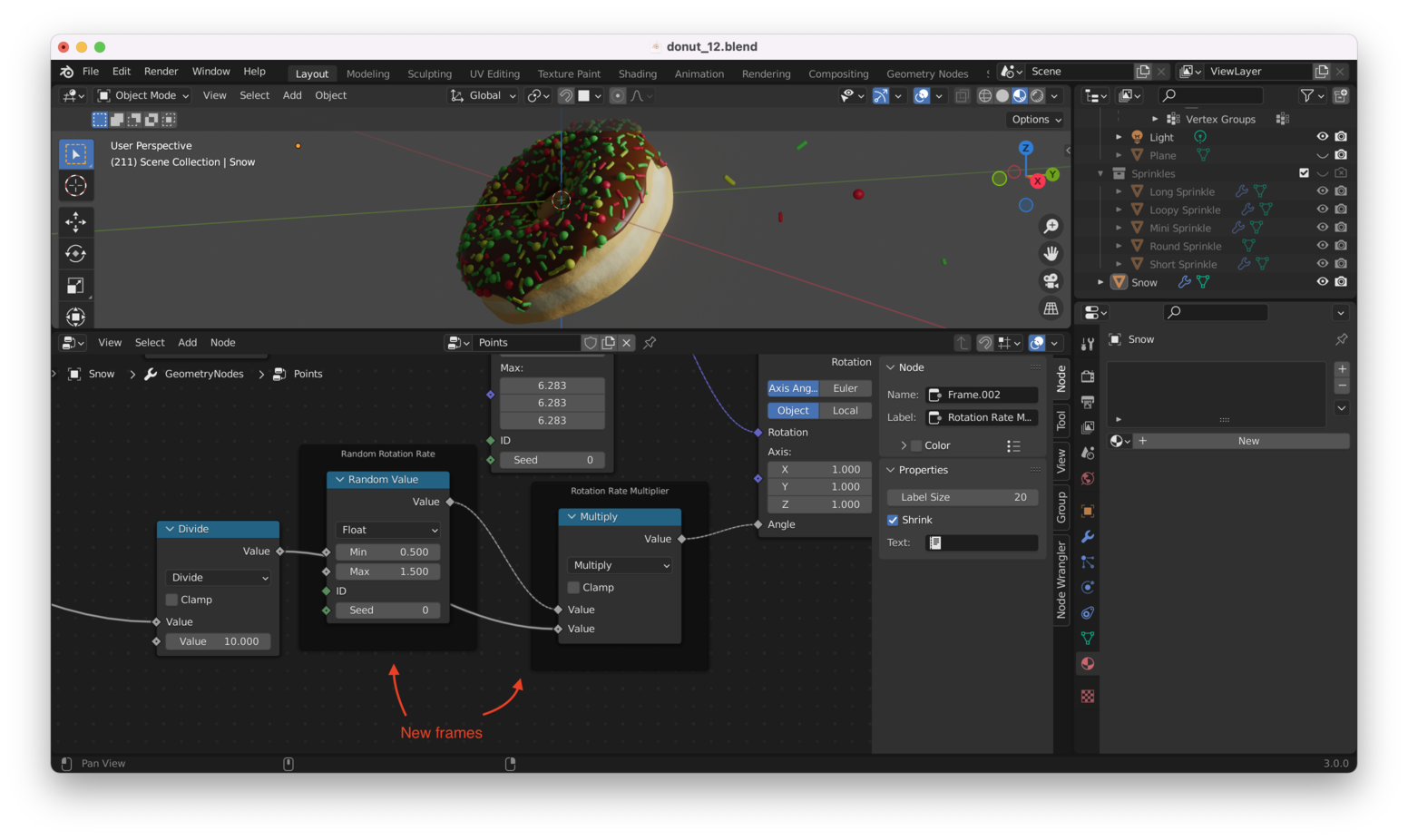The width and height of the screenshot is (1408, 840).
Task: Expand the Color section in Node panel
Action: point(904,445)
